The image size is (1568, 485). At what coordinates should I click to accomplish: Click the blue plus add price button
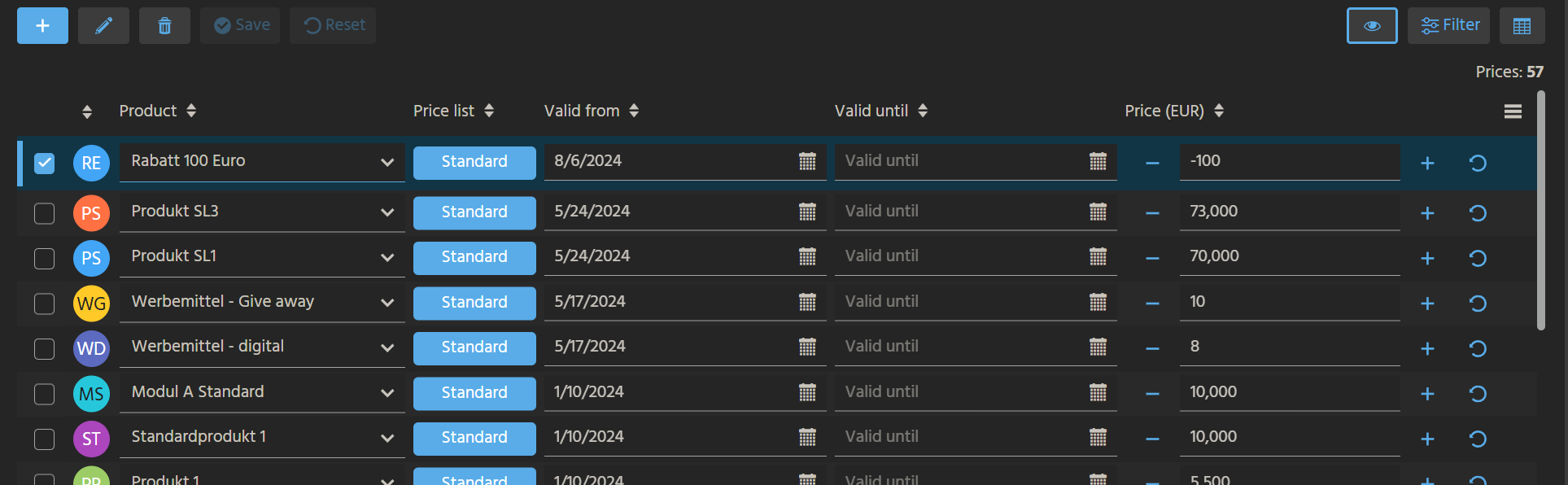point(42,26)
